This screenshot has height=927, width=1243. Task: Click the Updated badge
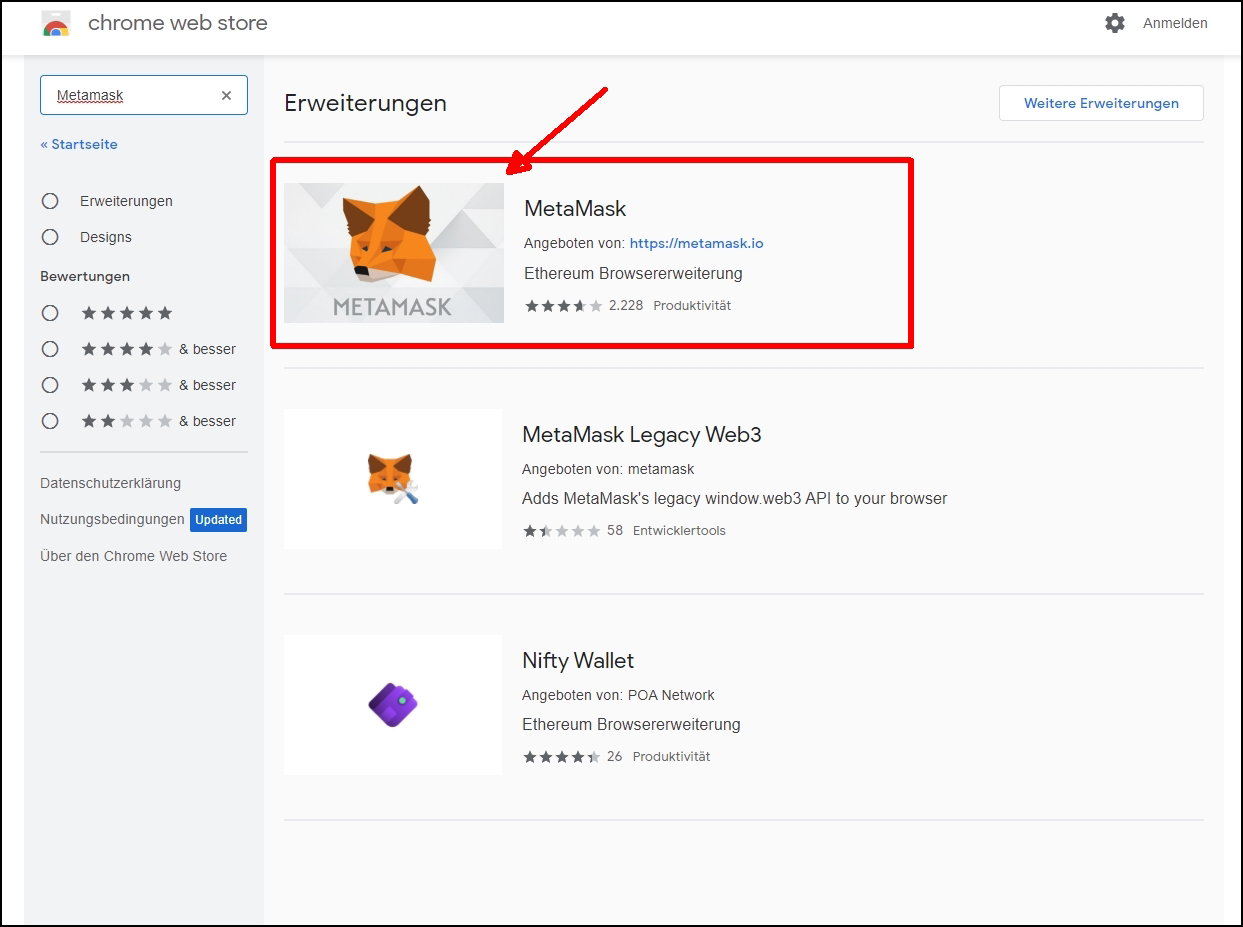coord(218,520)
